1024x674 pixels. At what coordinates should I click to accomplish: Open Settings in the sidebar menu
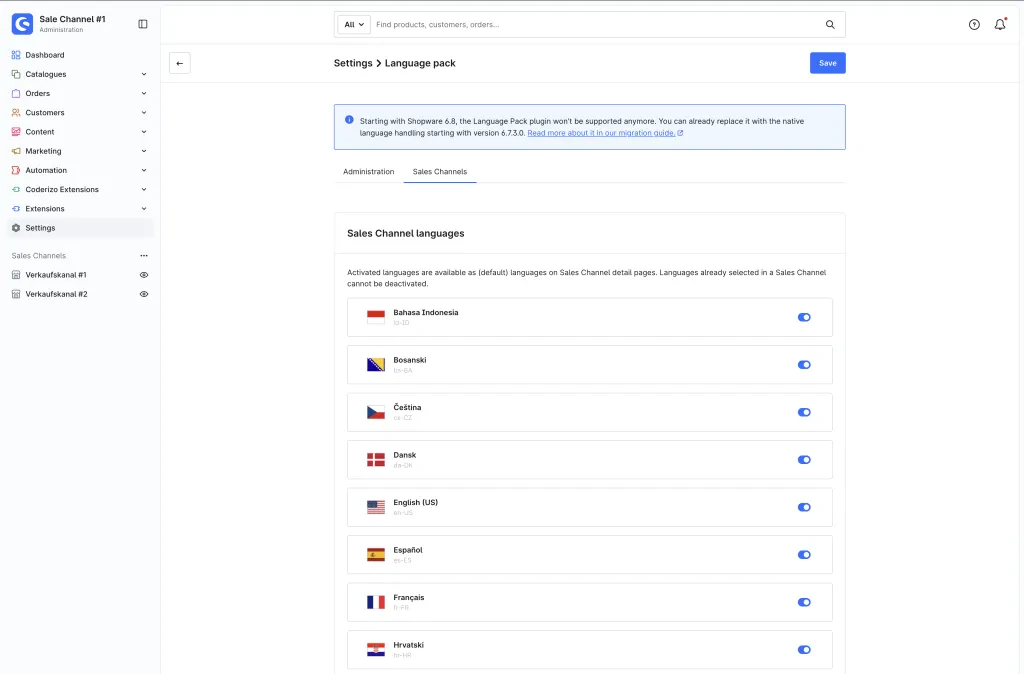[x=81, y=228]
